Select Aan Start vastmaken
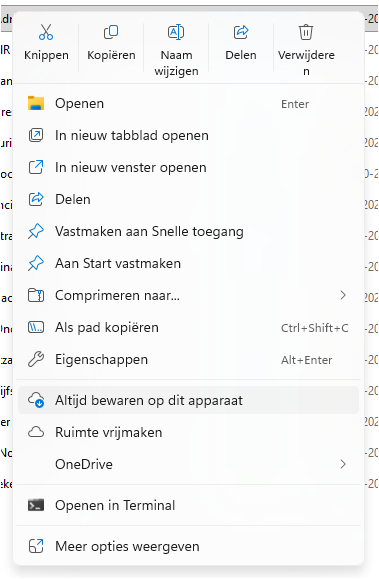Viewport: 379px width, 579px height. click(188, 263)
